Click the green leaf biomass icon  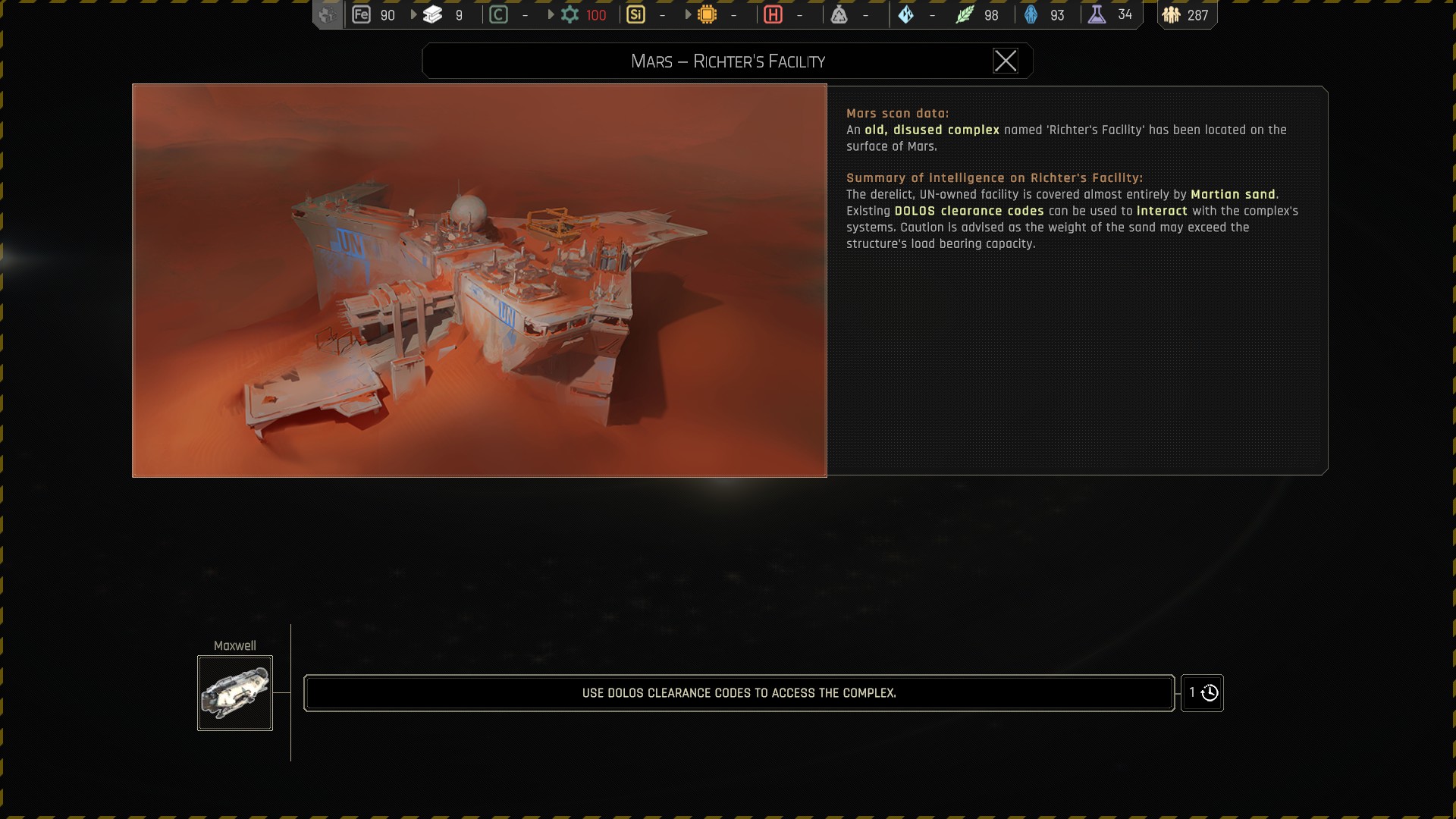(964, 14)
